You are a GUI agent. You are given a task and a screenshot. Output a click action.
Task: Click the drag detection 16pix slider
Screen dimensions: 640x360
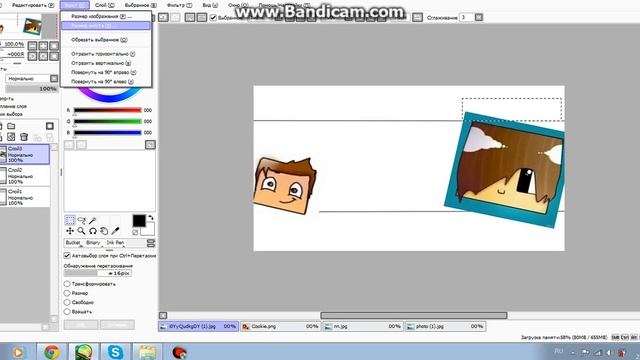point(98,273)
